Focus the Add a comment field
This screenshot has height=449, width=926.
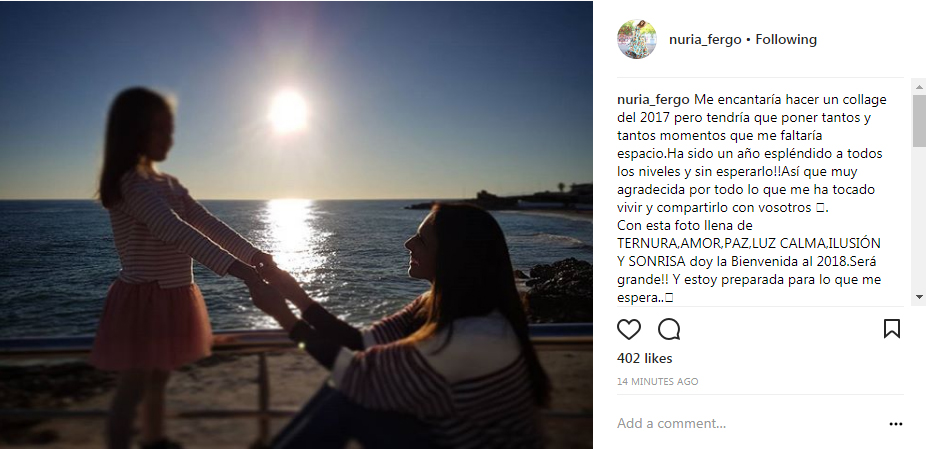click(x=740, y=424)
